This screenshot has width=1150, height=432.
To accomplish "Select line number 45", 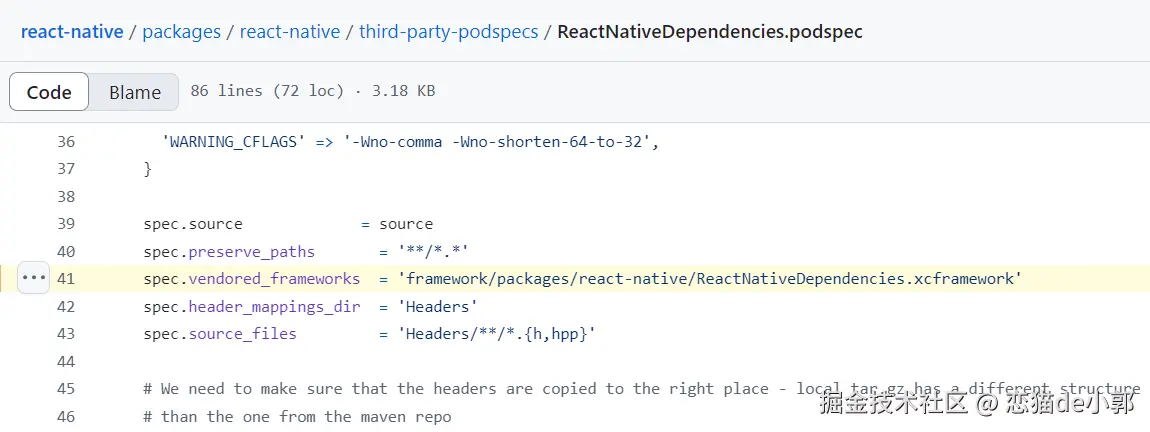I will (66, 389).
